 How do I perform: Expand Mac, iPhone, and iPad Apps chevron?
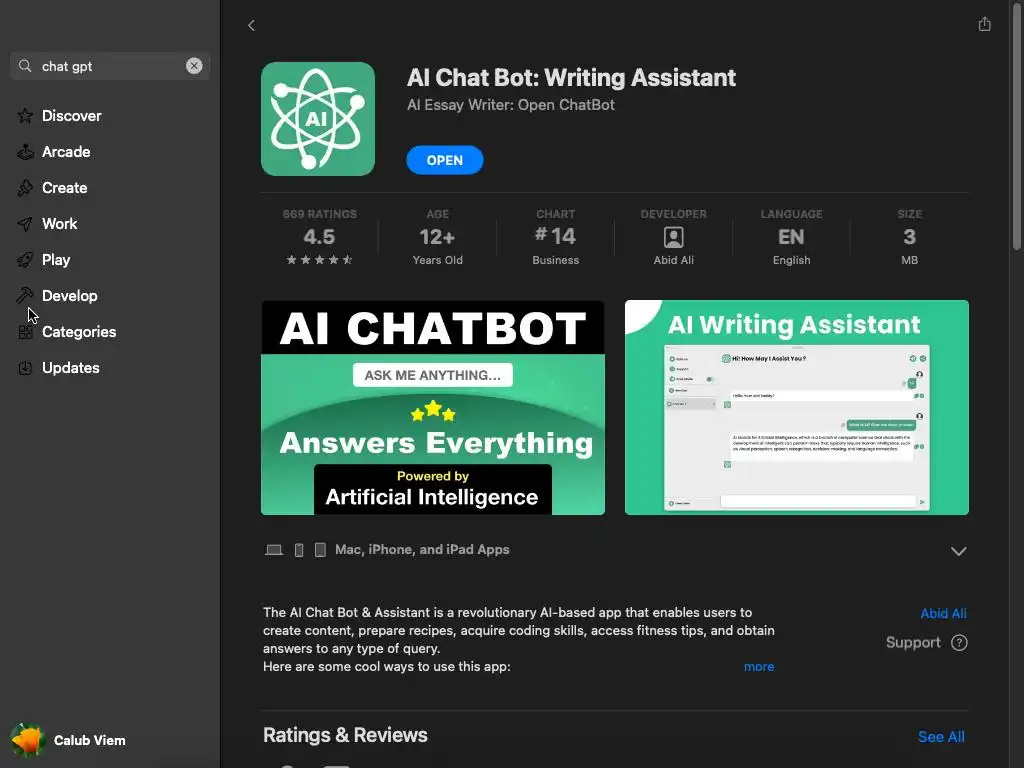[958, 551]
